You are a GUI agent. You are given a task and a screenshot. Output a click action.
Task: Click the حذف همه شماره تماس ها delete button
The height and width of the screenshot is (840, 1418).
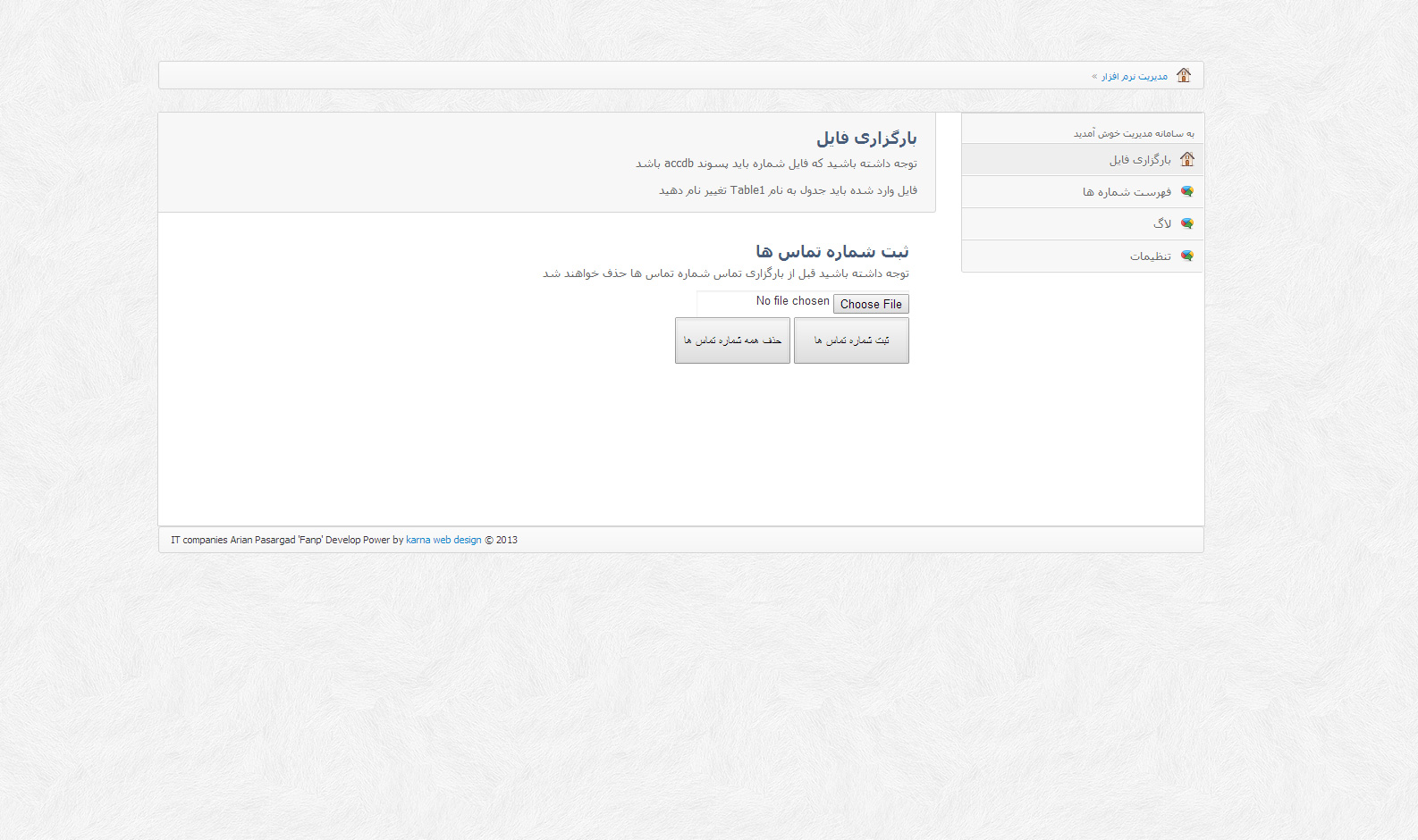pos(732,340)
